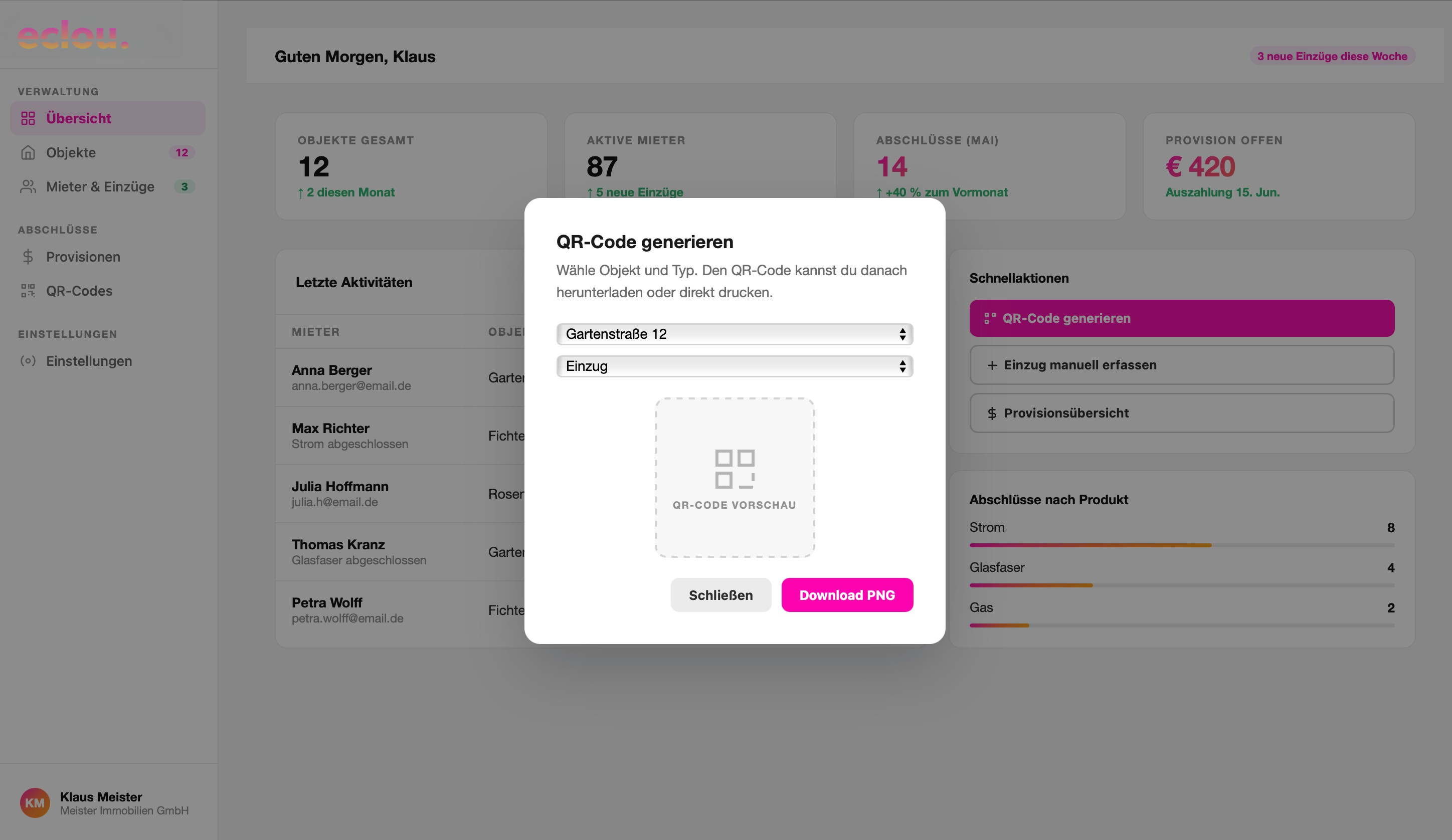Image resolution: width=1452 pixels, height=840 pixels.
Task: Click the QR-Codes sidebar icon
Action: (x=28, y=290)
